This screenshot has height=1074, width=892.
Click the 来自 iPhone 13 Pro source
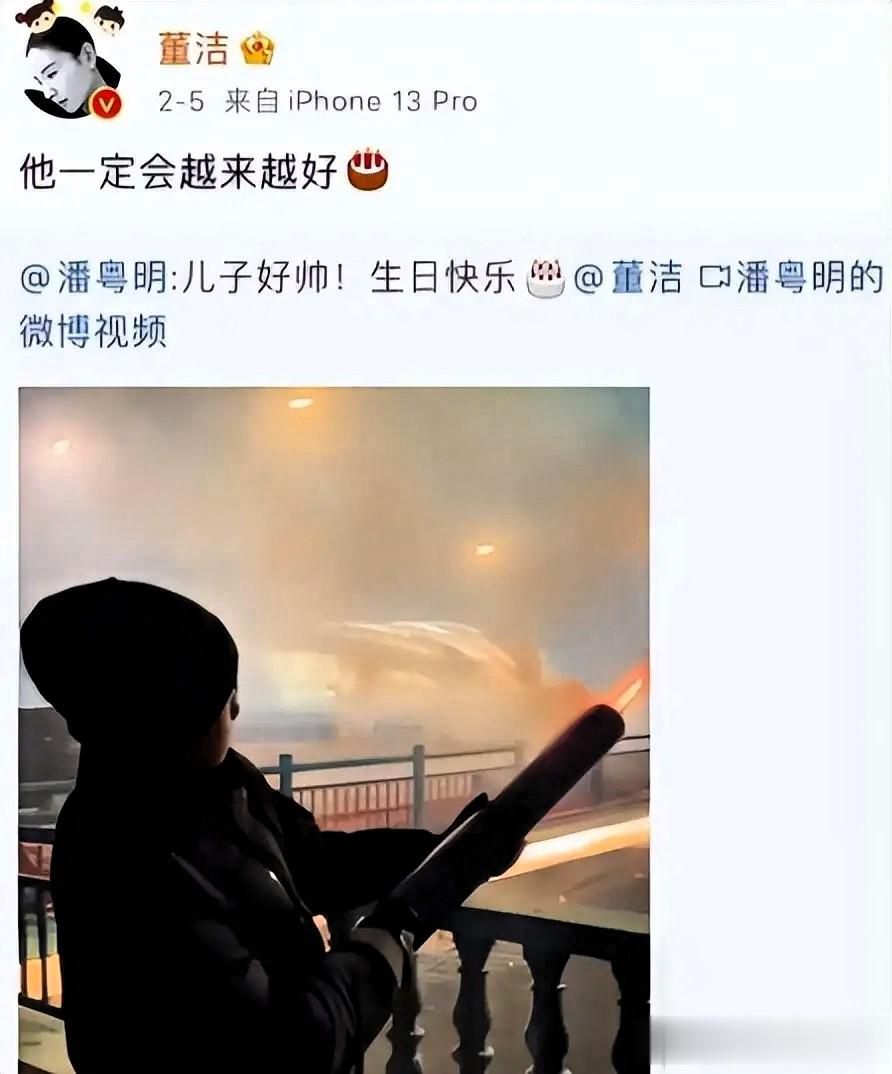coord(351,101)
